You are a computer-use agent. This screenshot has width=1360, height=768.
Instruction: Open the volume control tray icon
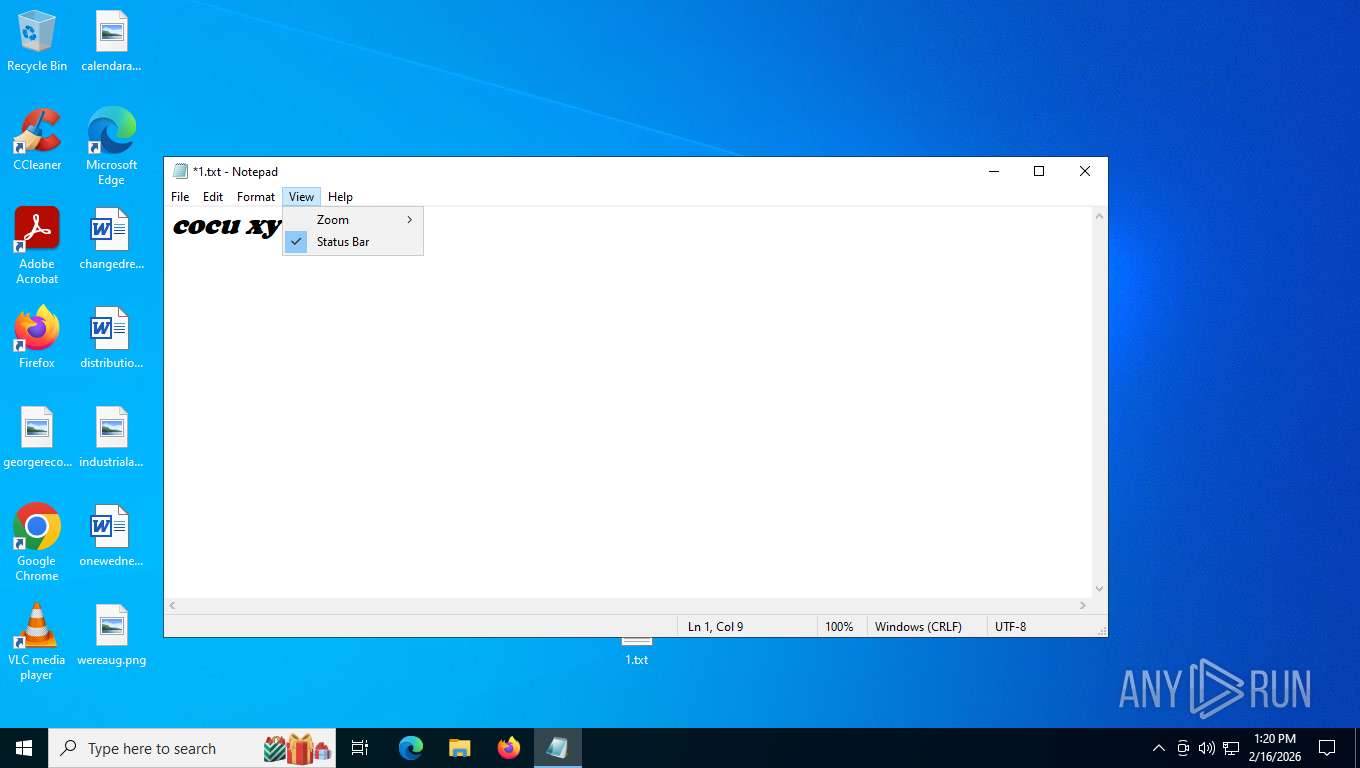pos(1207,748)
